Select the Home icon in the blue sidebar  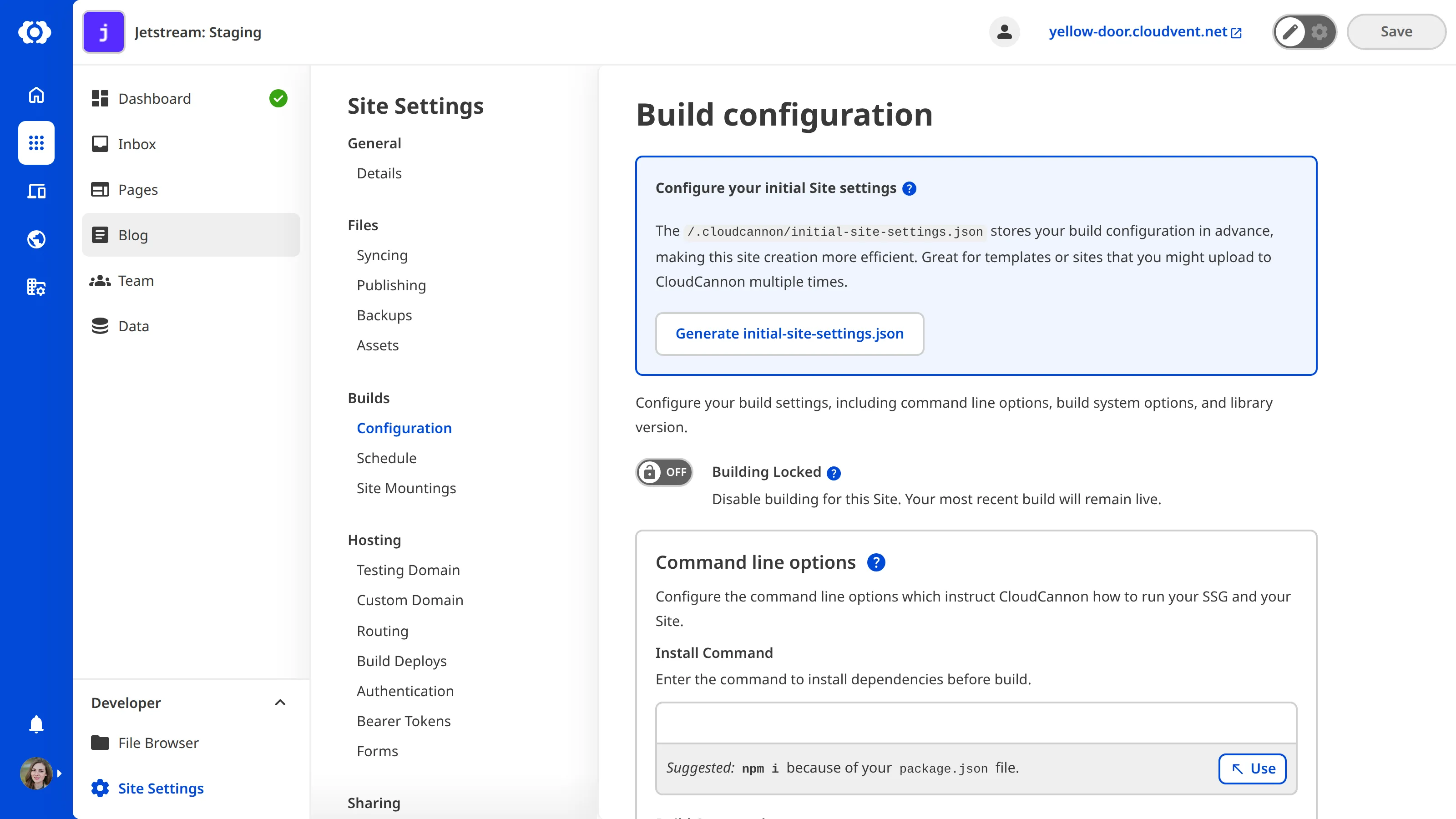pyautogui.click(x=35, y=95)
